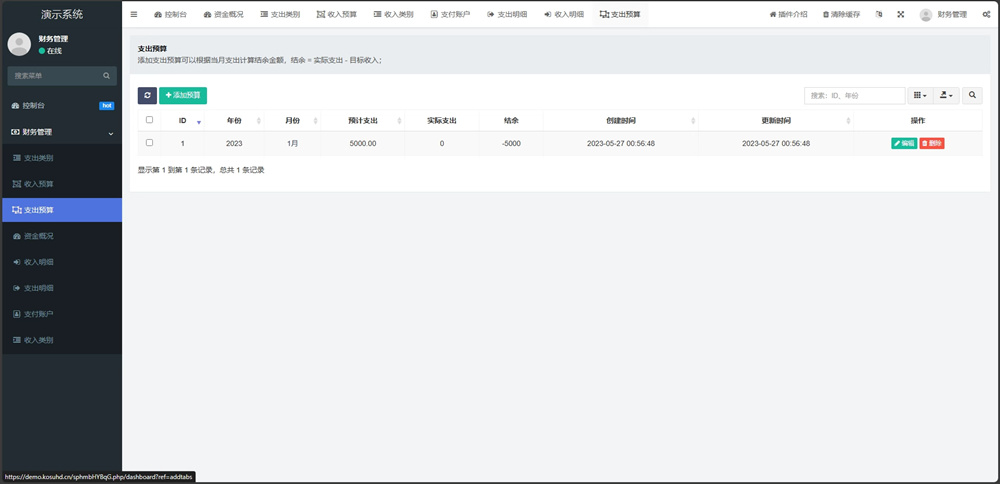Image resolution: width=1000 pixels, height=484 pixels.
Task: Select the active 支出预算 tab
Action: point(621,14)
